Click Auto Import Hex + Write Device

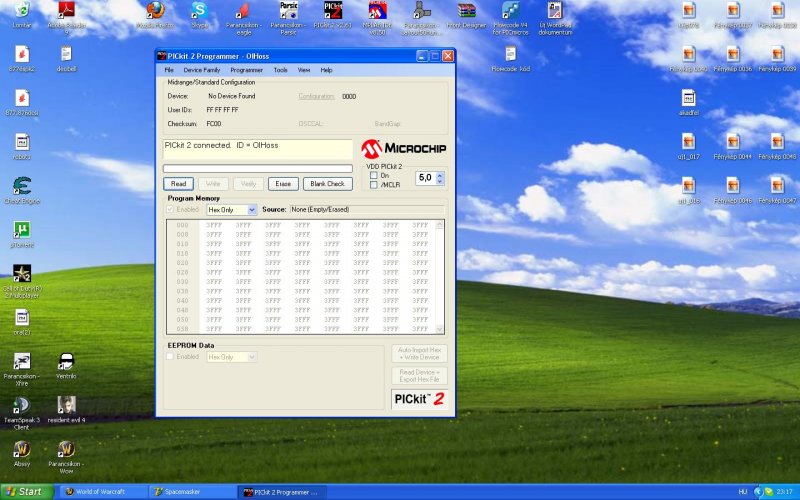419,354
